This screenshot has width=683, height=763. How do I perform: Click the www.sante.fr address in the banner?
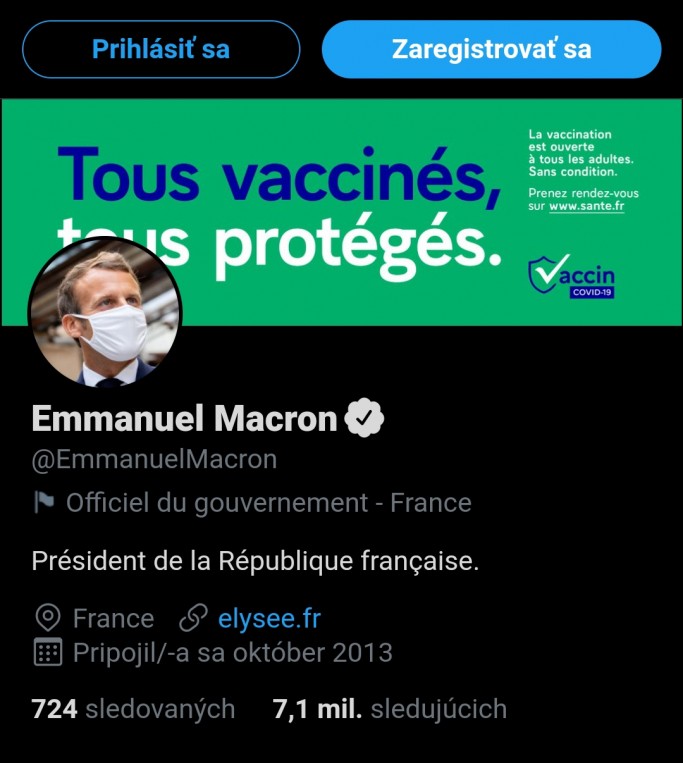(586, 206)
